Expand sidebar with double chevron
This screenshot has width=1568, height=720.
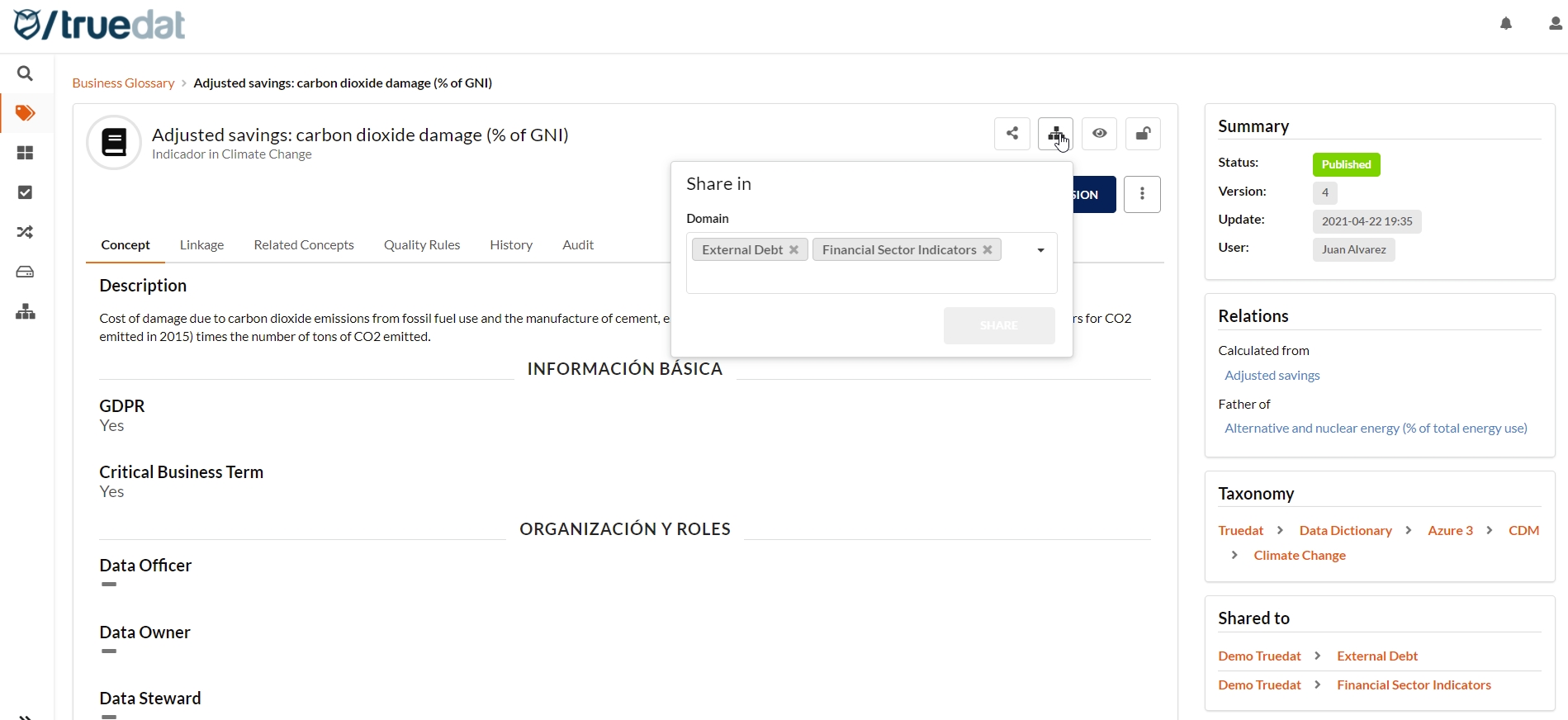[26, 715]
